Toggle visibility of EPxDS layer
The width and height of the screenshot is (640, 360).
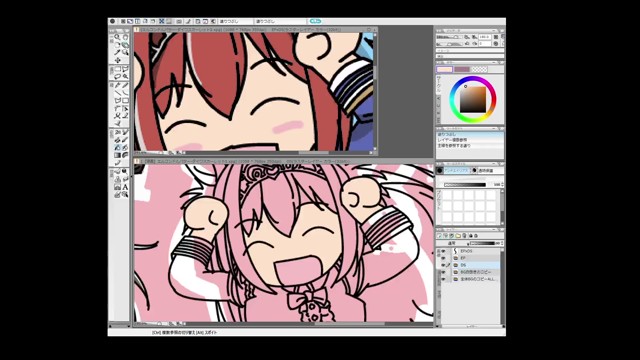coord(443,251)
